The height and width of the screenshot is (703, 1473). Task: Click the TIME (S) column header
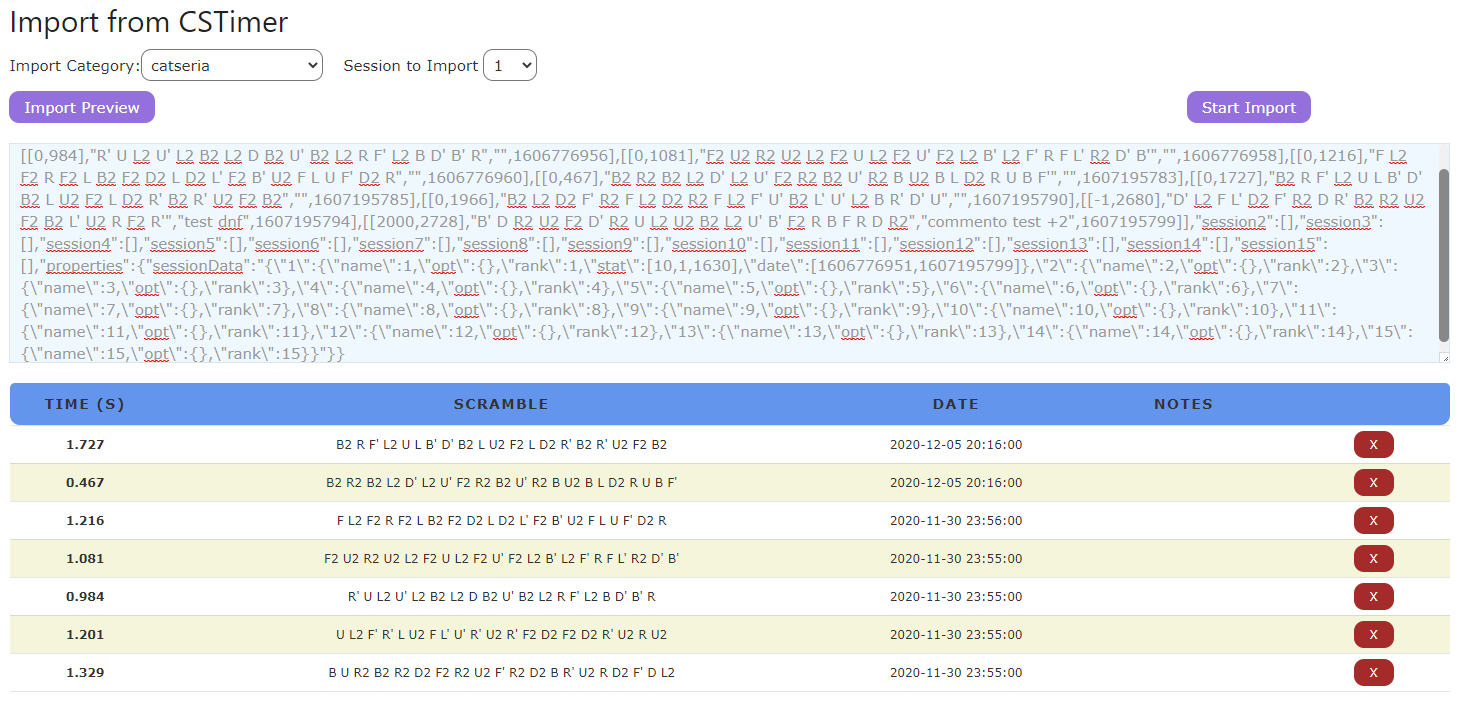(85, 404)
